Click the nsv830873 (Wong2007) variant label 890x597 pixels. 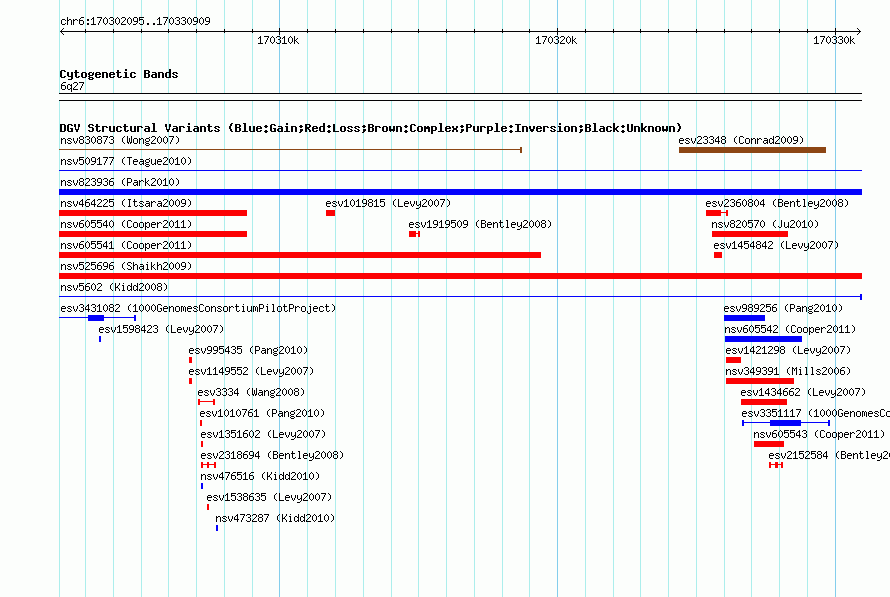coord(120,140)
